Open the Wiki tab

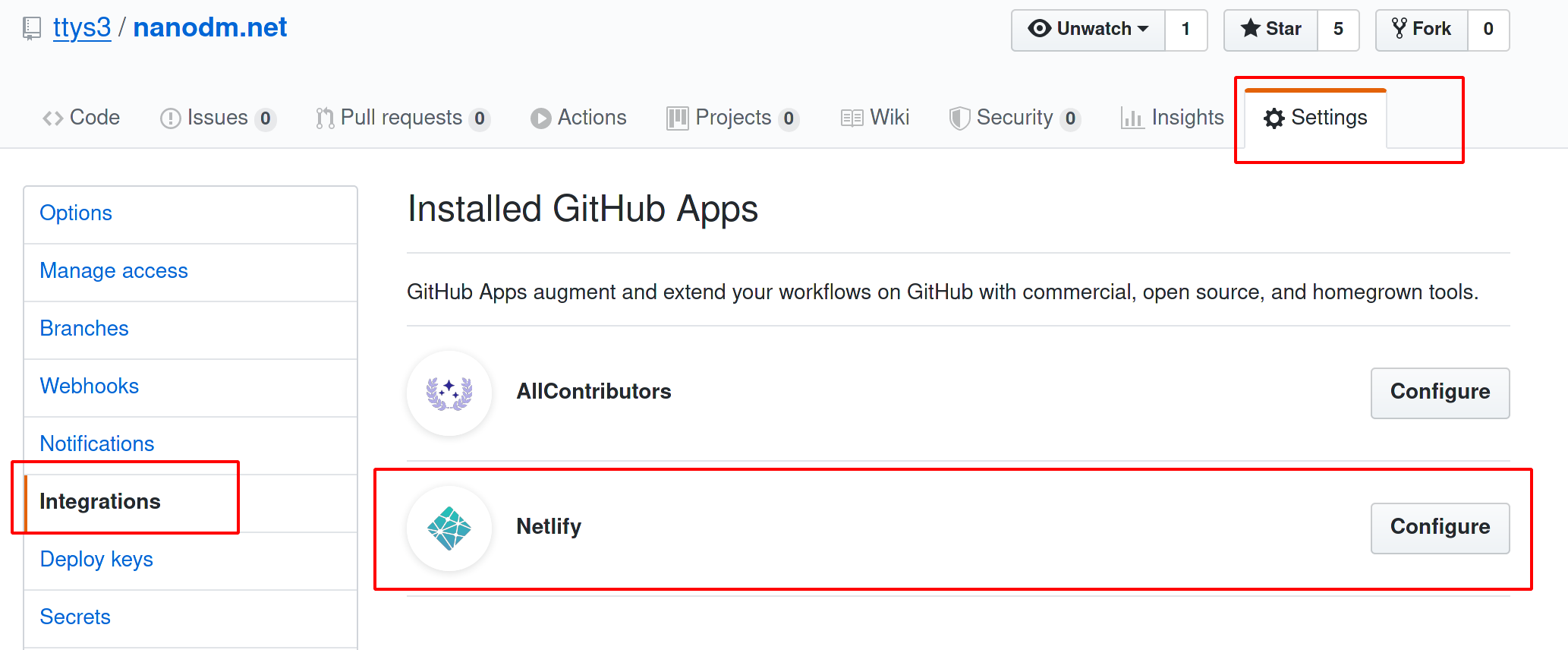pos(874,118)
